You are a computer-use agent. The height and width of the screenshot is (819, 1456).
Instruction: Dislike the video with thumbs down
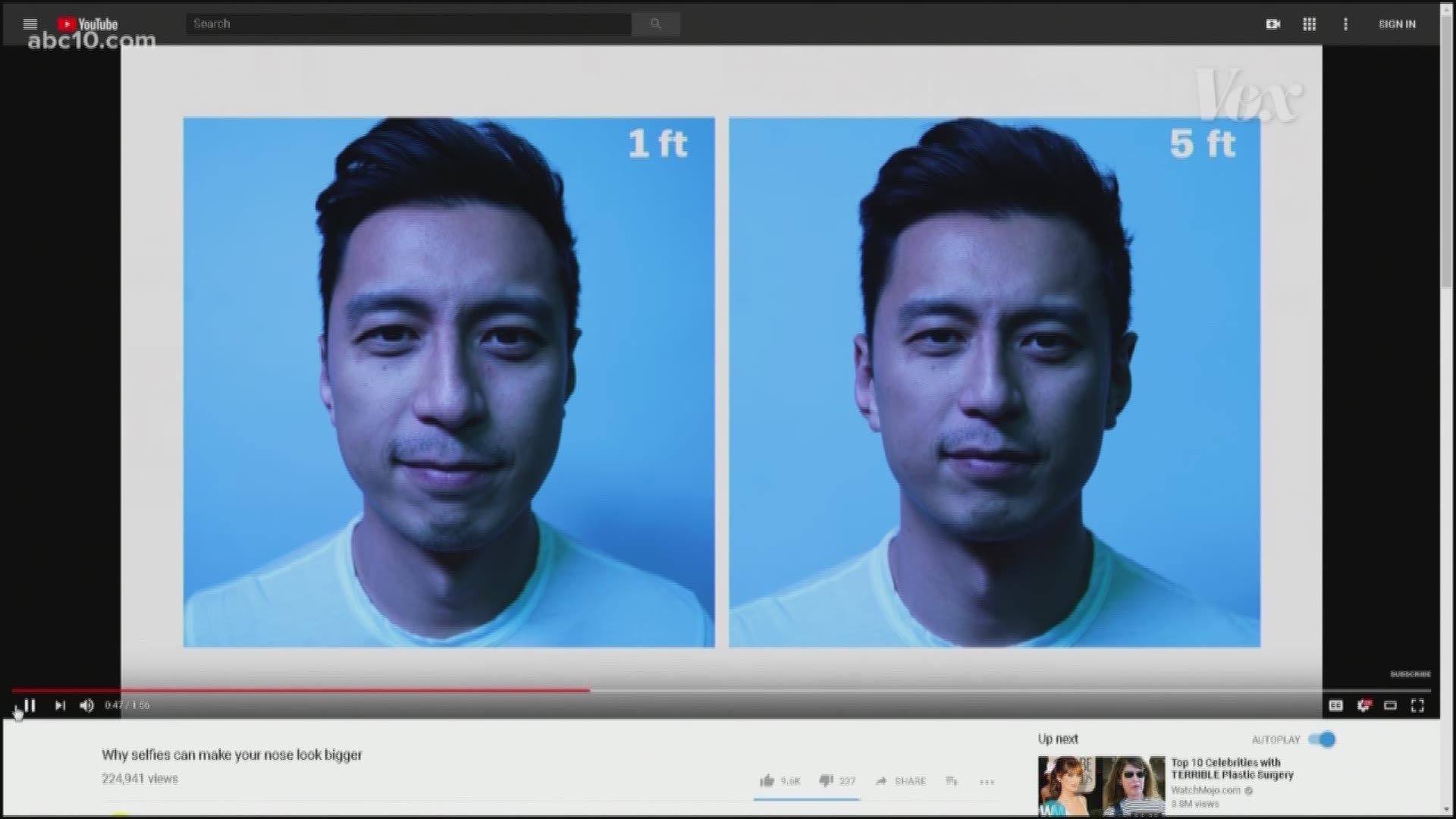click(x=826, y=780)
